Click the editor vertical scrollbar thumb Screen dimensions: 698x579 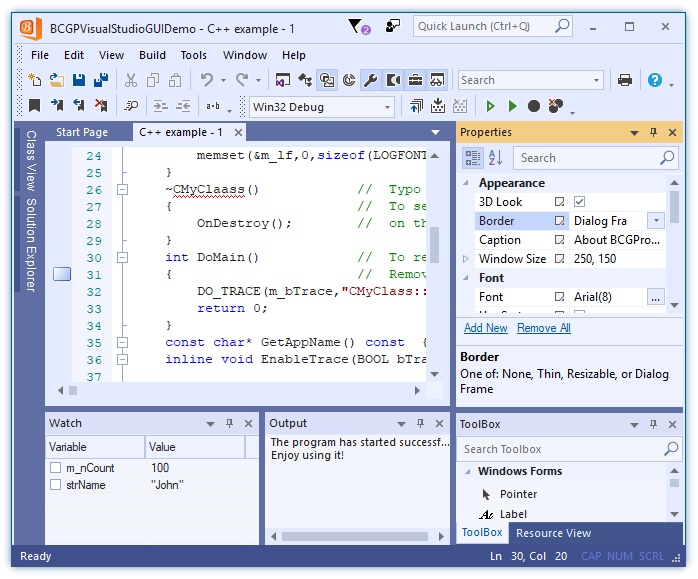point(434,245)
